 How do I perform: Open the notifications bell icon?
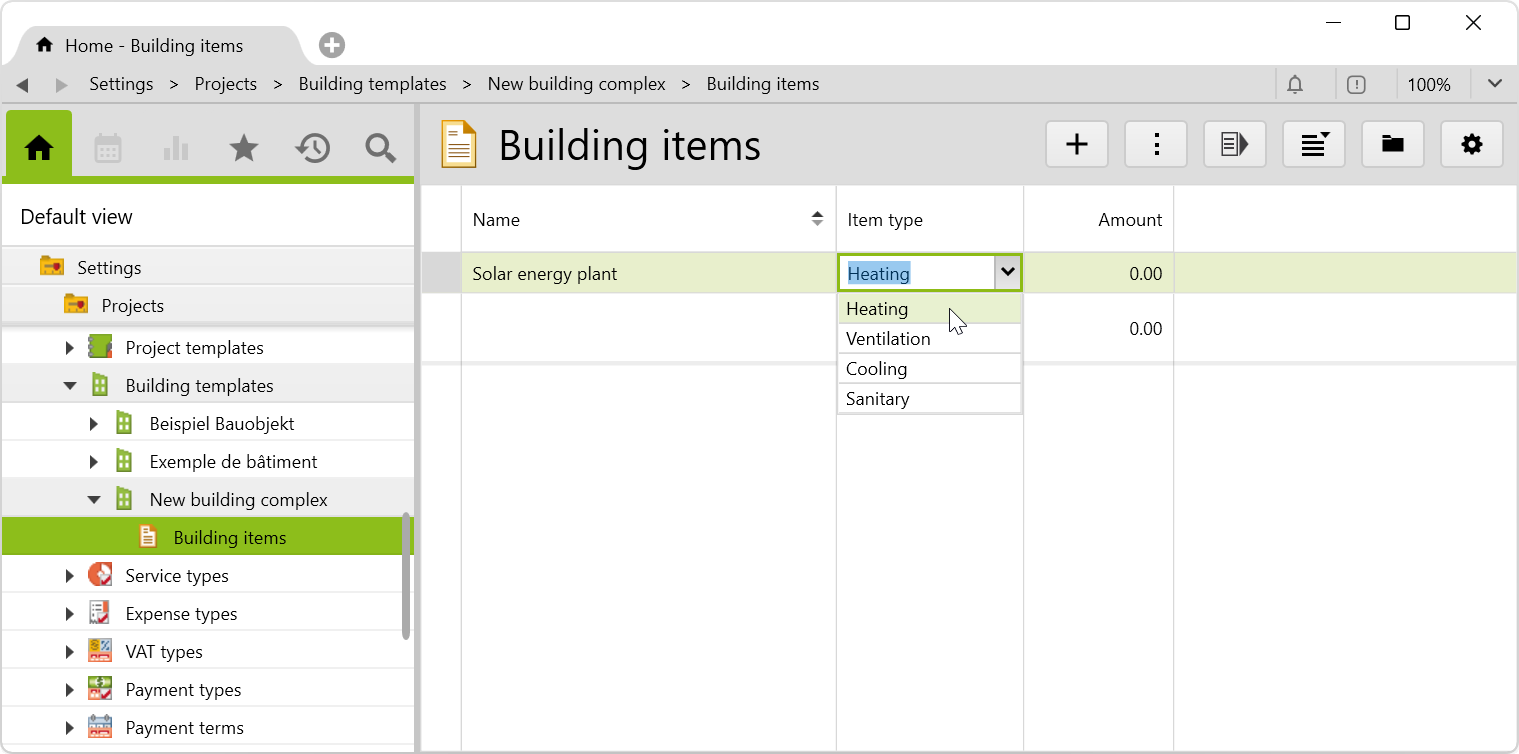(x=1295, y=85)
